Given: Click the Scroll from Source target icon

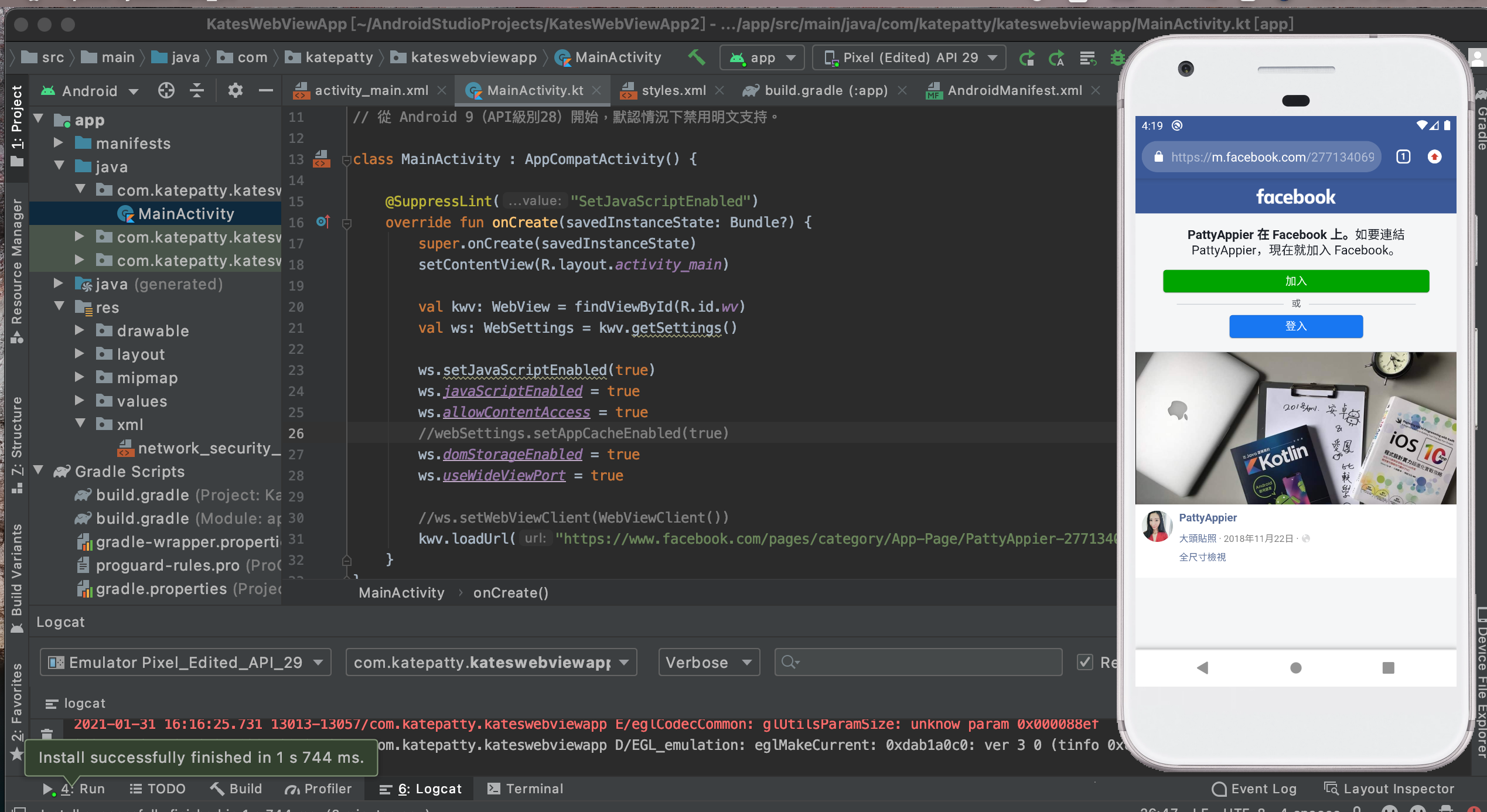Looking at the screenshot, I should tap(166, 90).
